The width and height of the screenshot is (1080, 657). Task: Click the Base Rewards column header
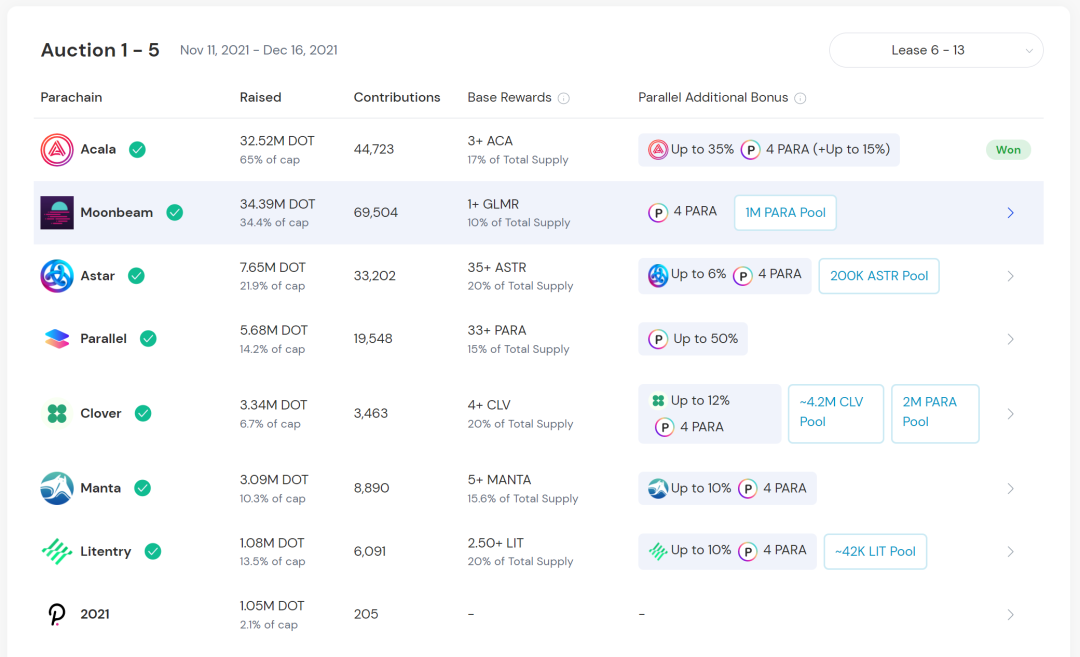509,98
